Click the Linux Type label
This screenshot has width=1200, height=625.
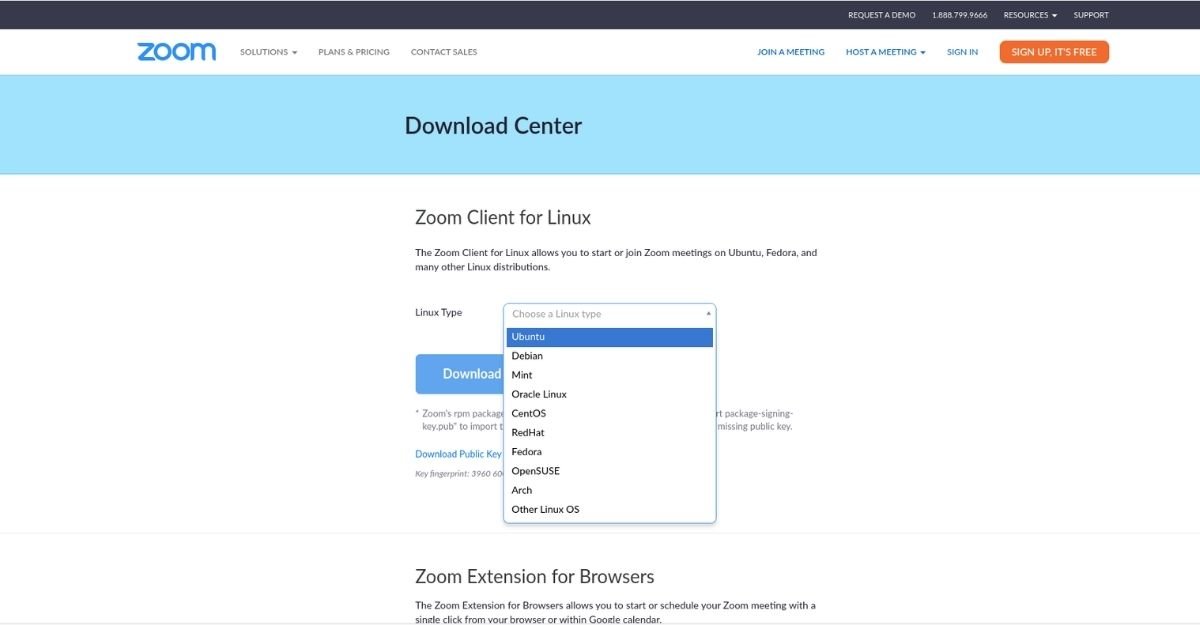click(x=439, y=312)
